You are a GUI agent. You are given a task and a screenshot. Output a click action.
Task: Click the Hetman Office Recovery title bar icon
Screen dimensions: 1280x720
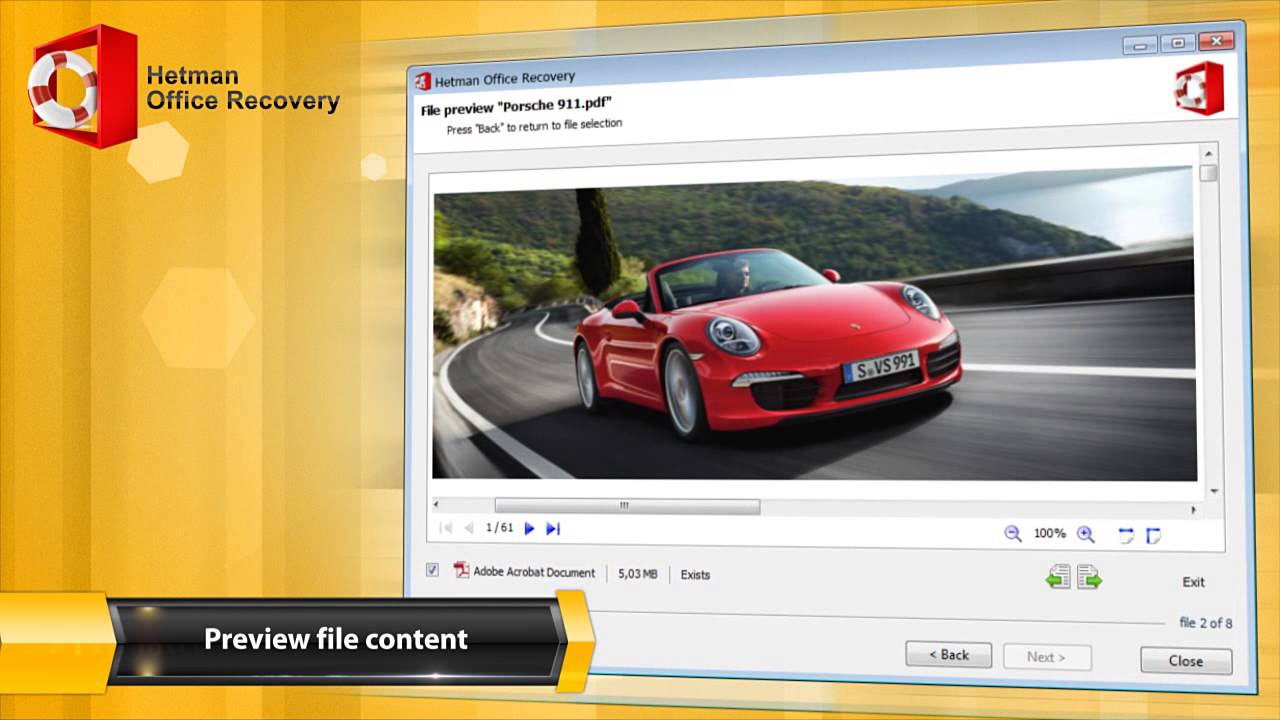pyautogui.click(x=423, y=81)
